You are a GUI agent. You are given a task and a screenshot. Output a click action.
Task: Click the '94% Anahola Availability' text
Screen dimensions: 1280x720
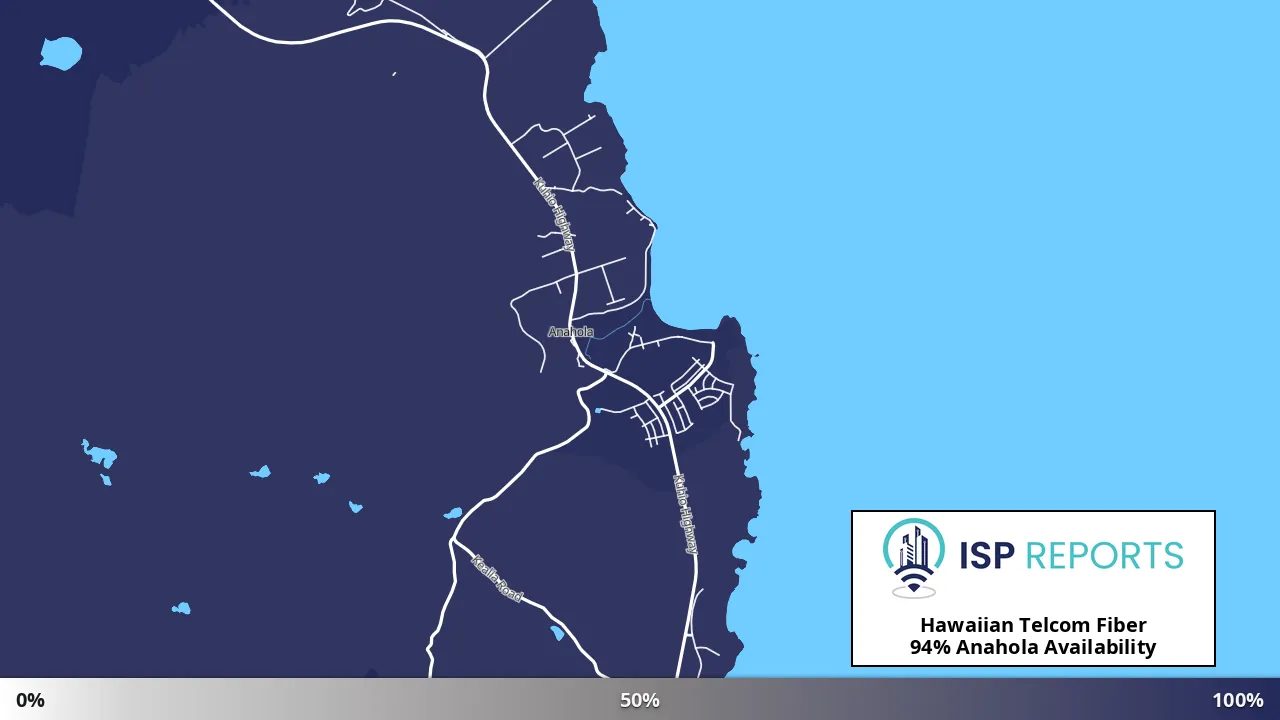1033,647
